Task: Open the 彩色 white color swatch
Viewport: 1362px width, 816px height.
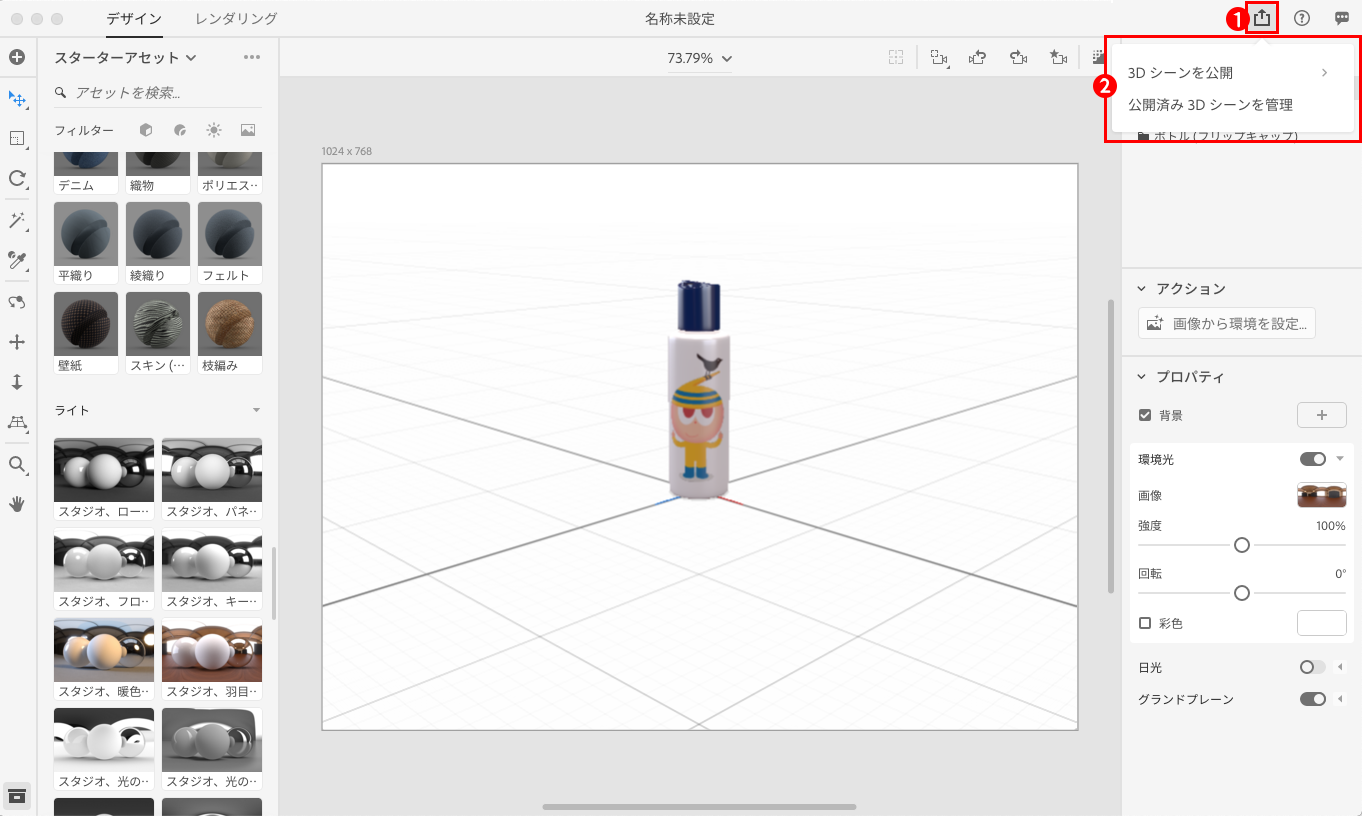Action: (1322, 623)
